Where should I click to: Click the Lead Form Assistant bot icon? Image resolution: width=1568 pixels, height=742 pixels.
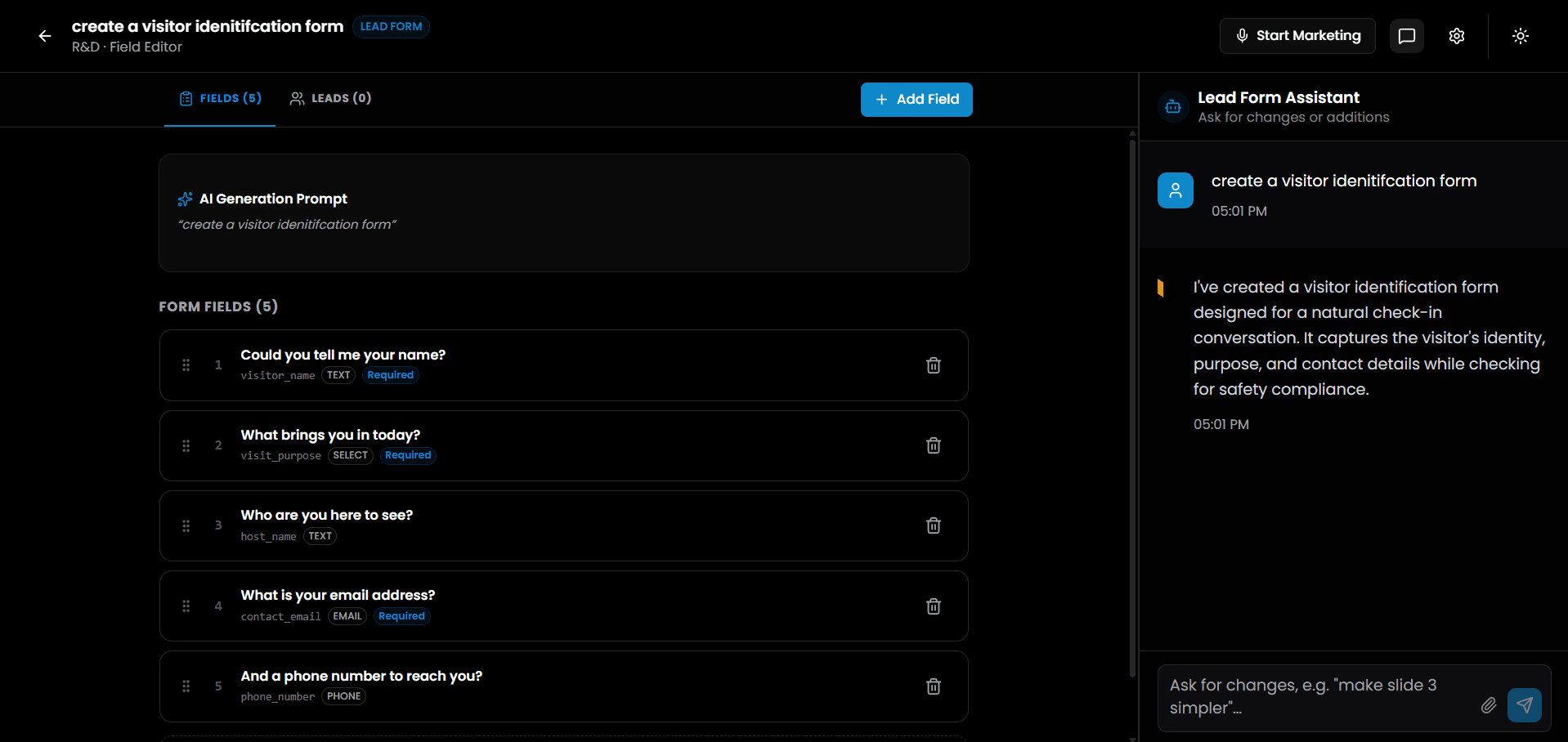point(1173,107)
